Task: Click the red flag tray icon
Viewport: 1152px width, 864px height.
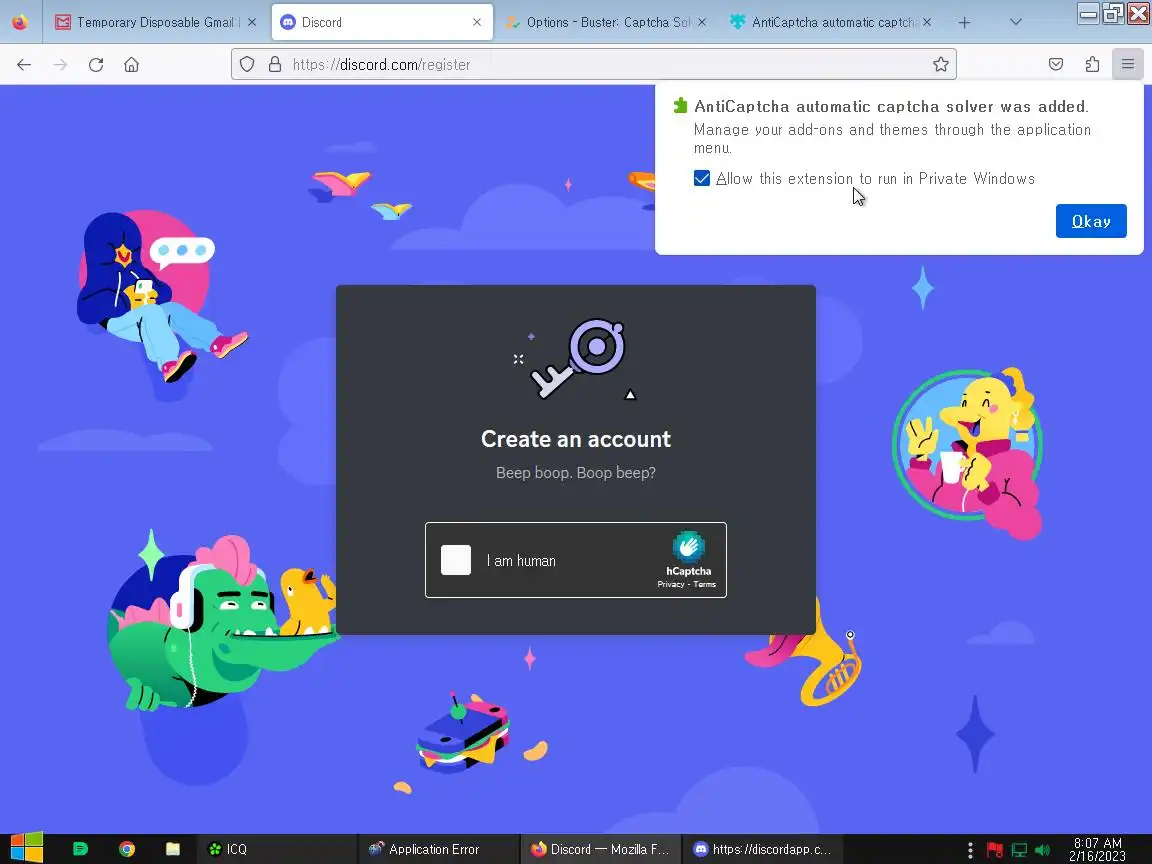Action: tap(995, 850)
